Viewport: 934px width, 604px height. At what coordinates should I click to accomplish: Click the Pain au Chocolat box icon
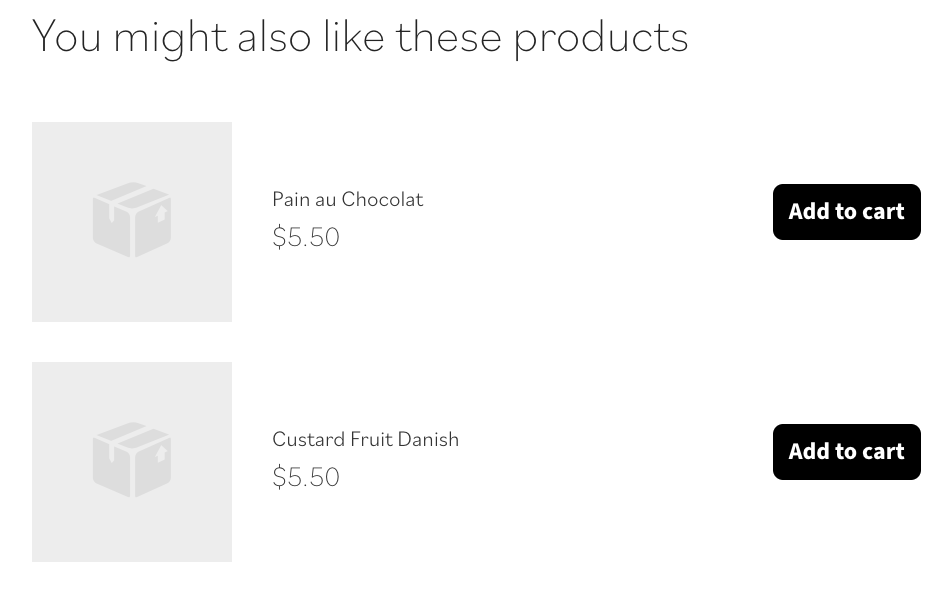pyautogui.click(x=132, y=220)
